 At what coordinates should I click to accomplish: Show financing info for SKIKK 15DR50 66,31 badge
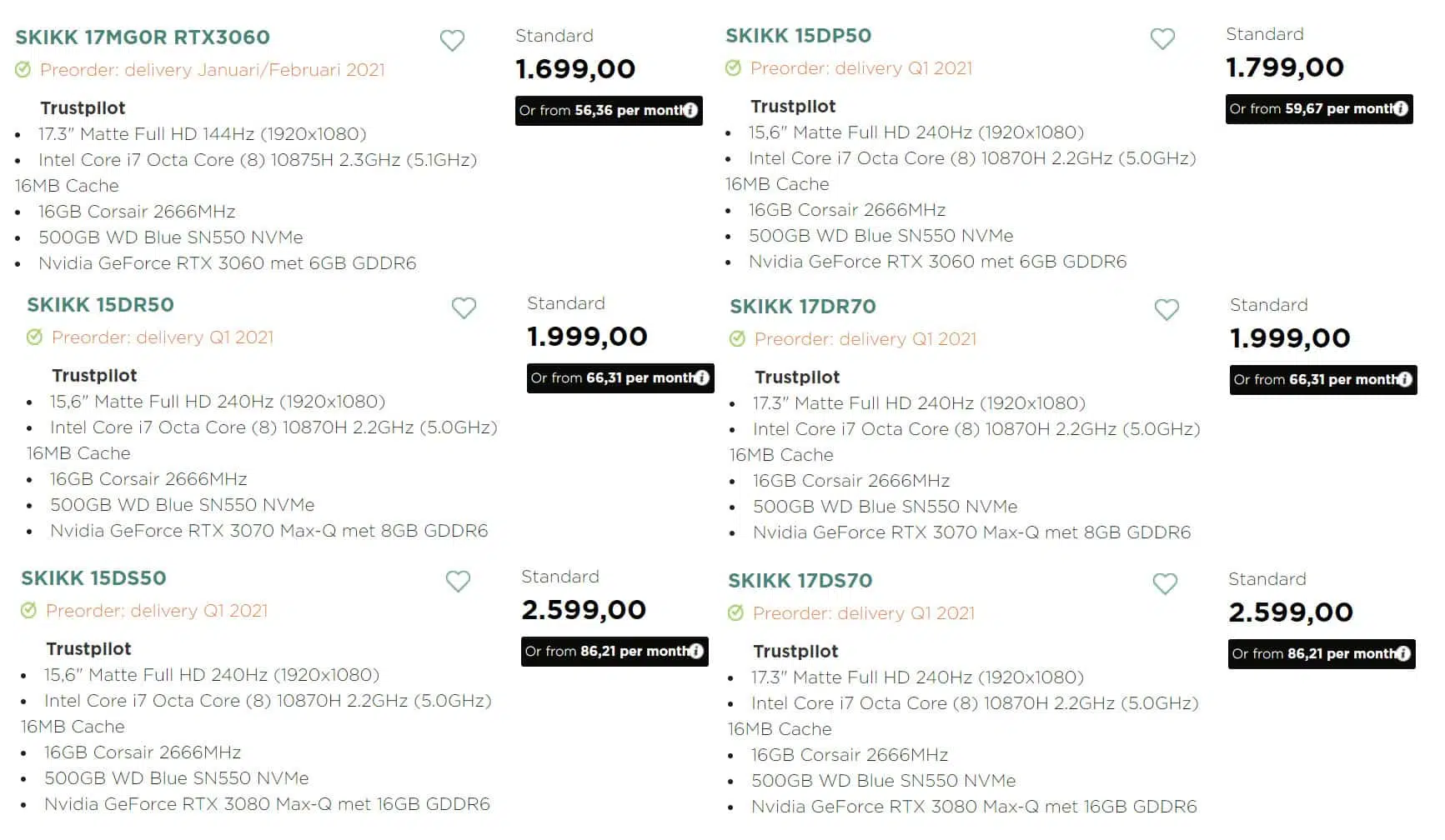pyautogui.click(x=702, y=377)
